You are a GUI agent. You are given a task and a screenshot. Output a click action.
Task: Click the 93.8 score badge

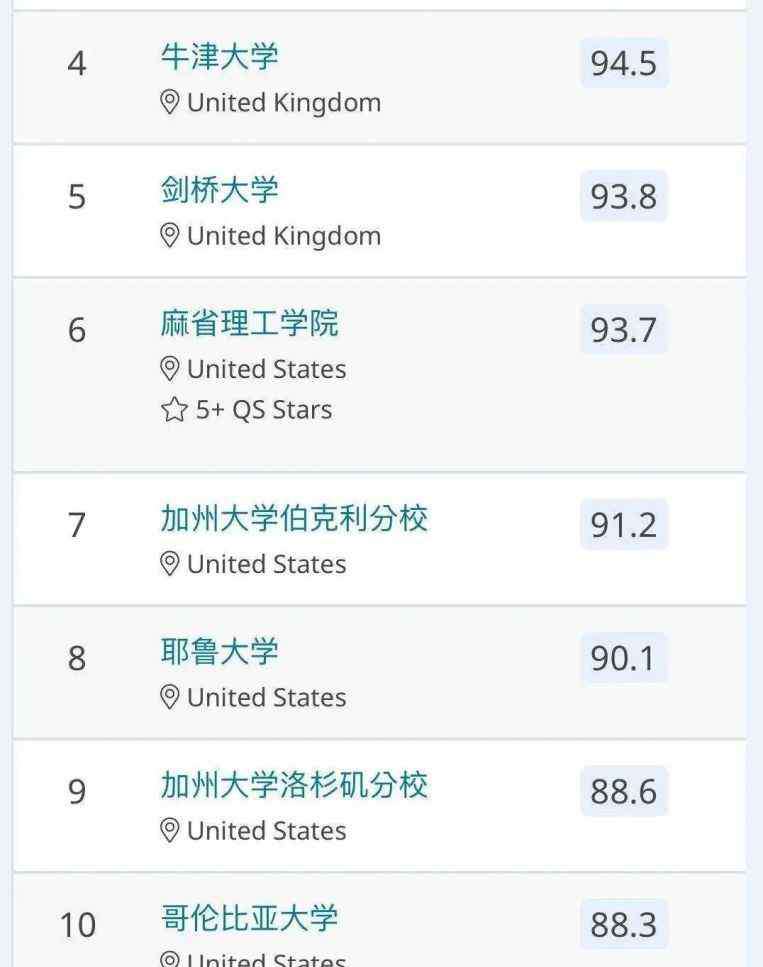624,196
